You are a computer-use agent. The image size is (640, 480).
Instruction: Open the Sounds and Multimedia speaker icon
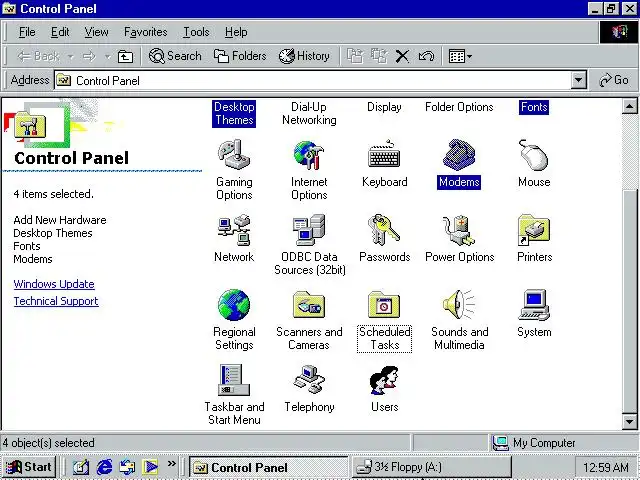coord(459,305)
